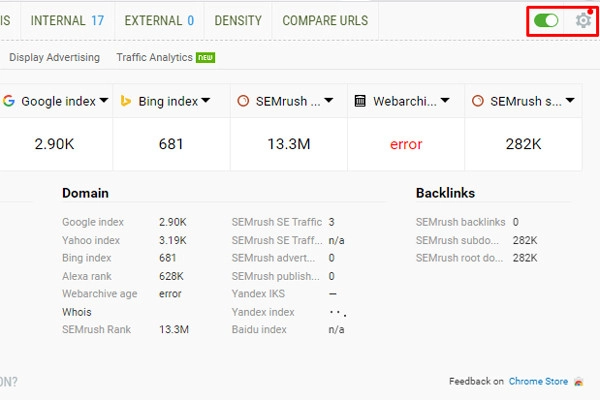Open the COMPARE URLS tab
This screenshot has width=600, height=400.
tap(324, 20)
